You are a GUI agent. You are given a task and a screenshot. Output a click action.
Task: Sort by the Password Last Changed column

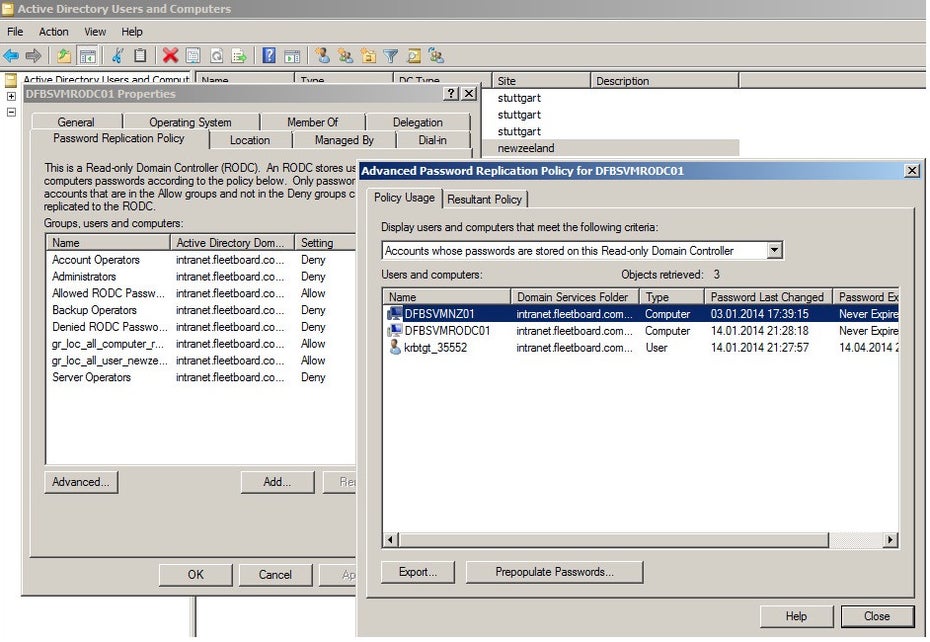pyautogui.click(x=767, y=297)
